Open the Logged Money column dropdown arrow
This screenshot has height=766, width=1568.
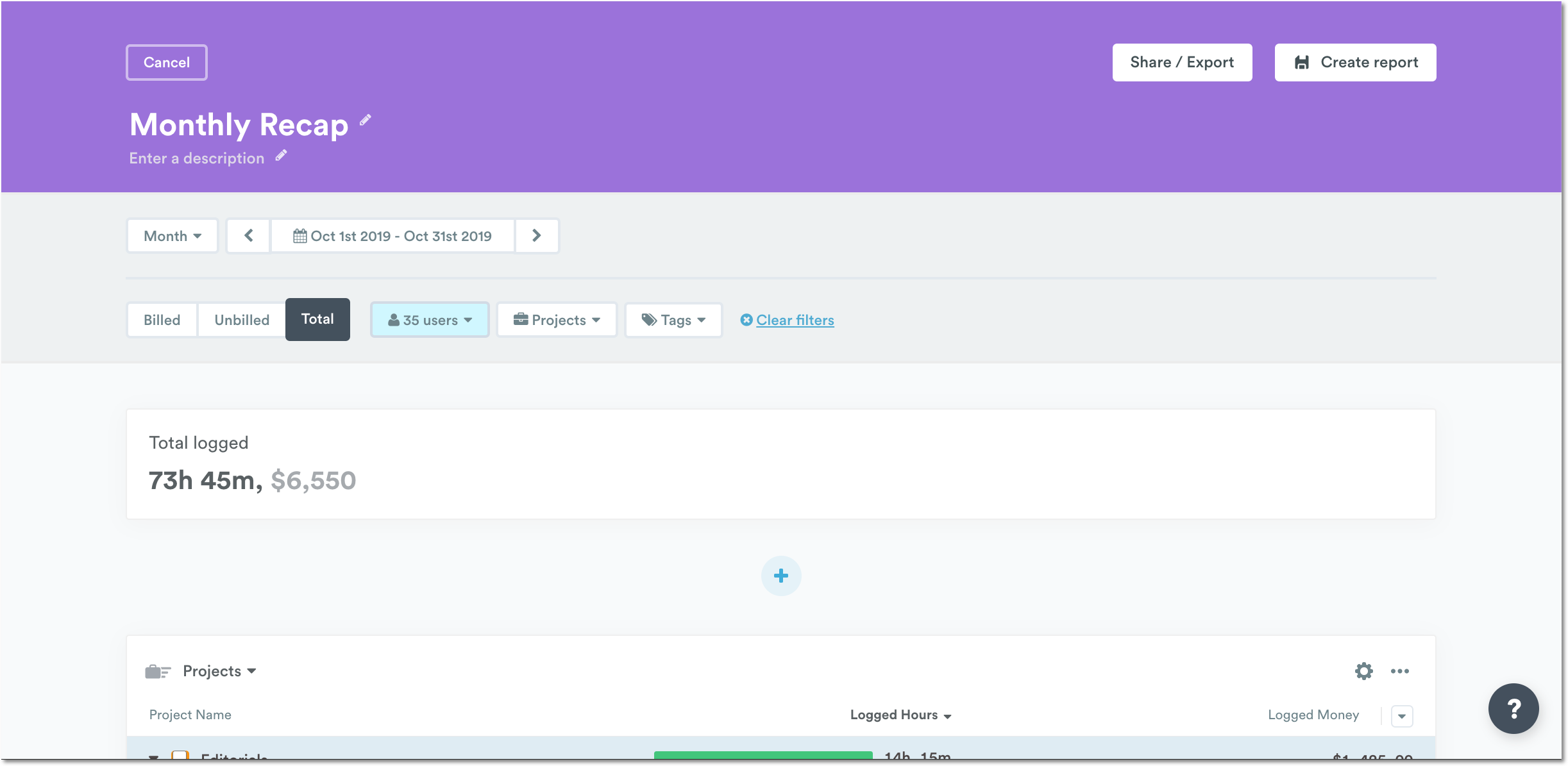click(1402, 716)
